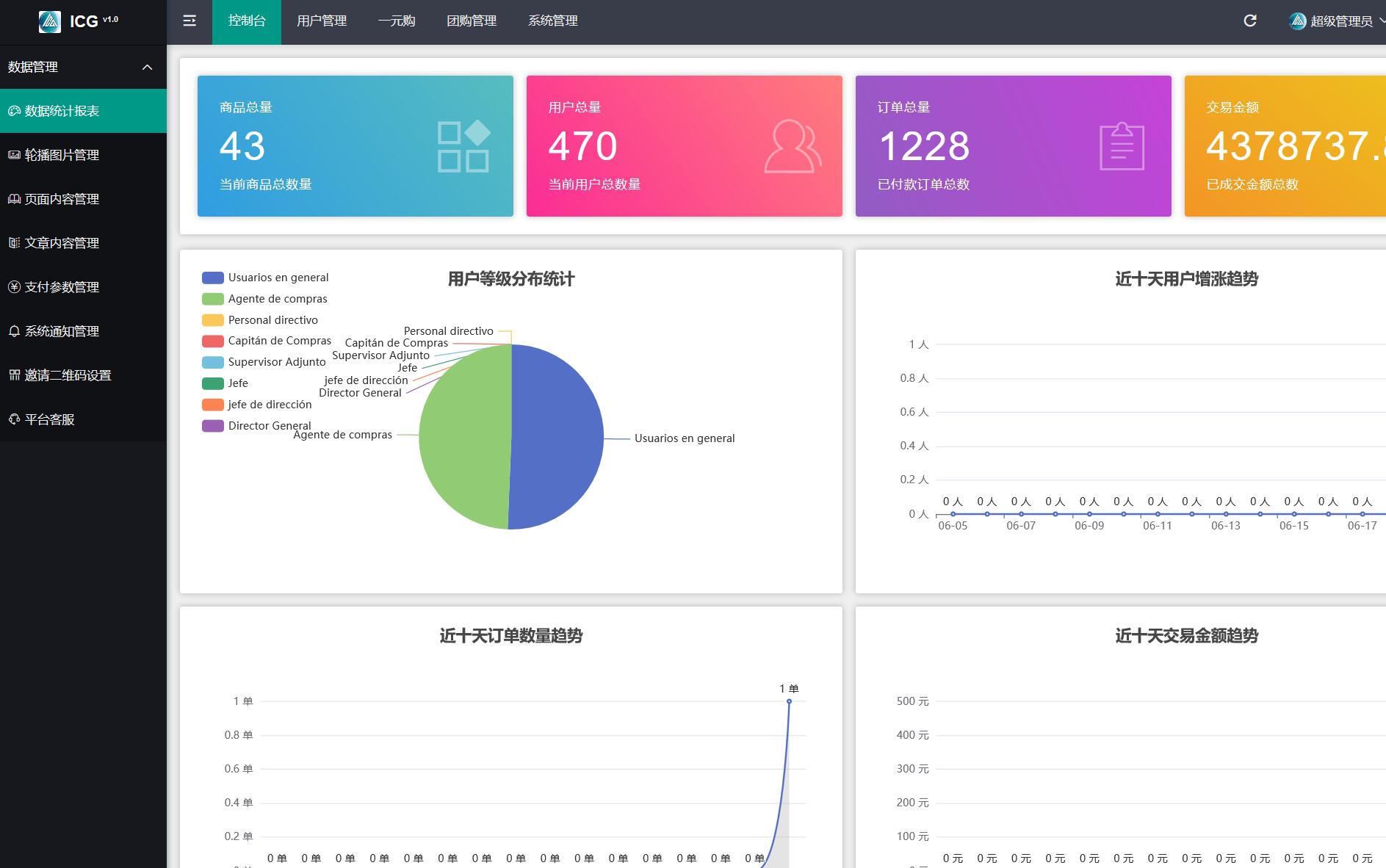Click the 近十天用户增涨趋势 chart title
Image resolution: width=1386 pixels, height=868 pixels.
(1187, 279)
